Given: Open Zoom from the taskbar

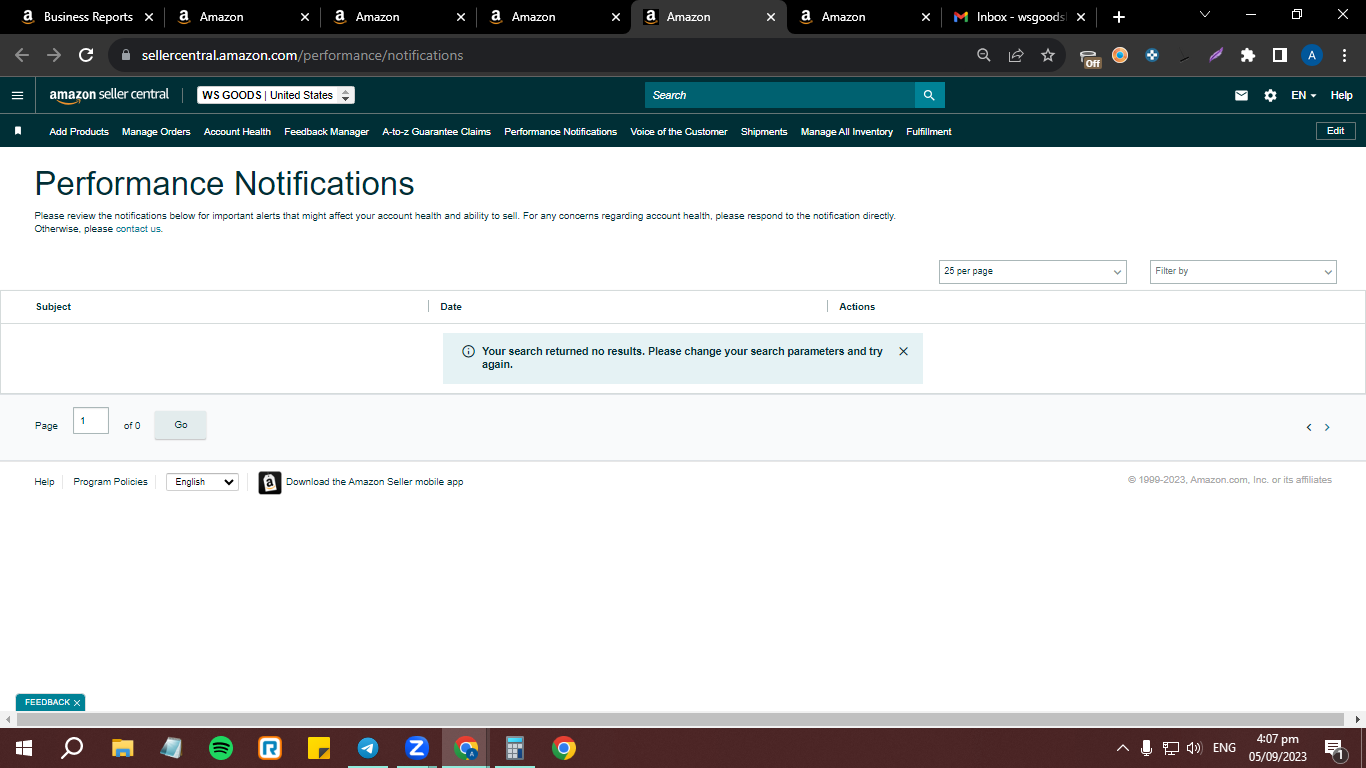Looking at the screenshot, I should (x=417, y=748).
